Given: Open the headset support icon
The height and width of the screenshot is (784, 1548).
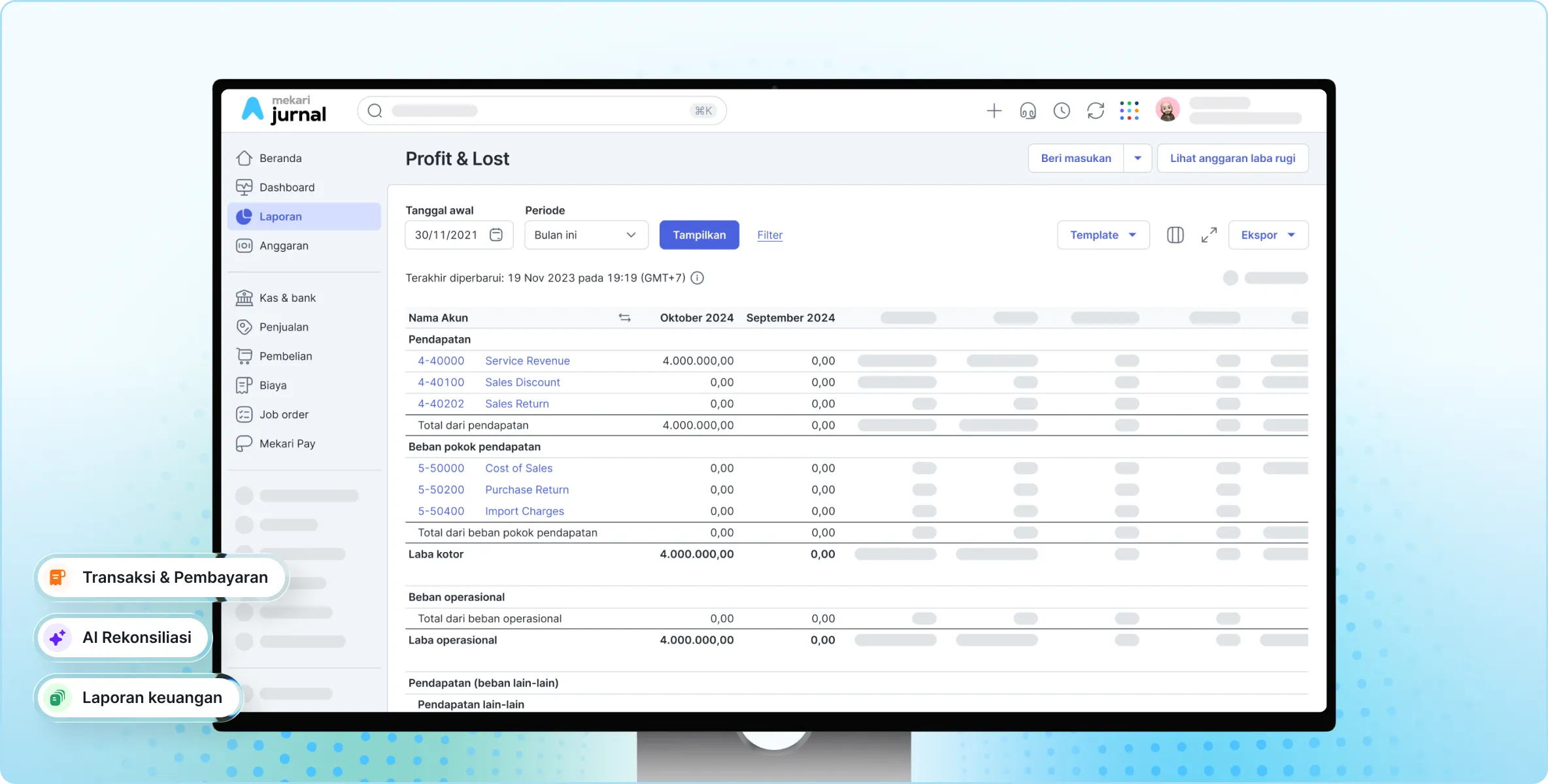Looking at the screenshot, I should (1028, 110).
